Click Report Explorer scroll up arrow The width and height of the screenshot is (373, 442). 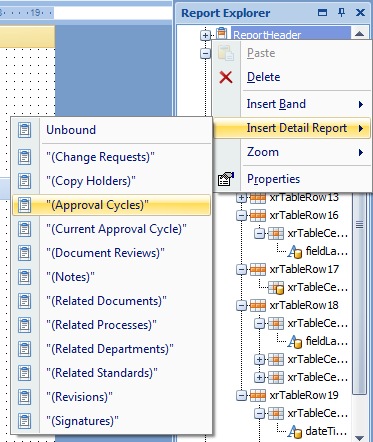tap(359, 34)
